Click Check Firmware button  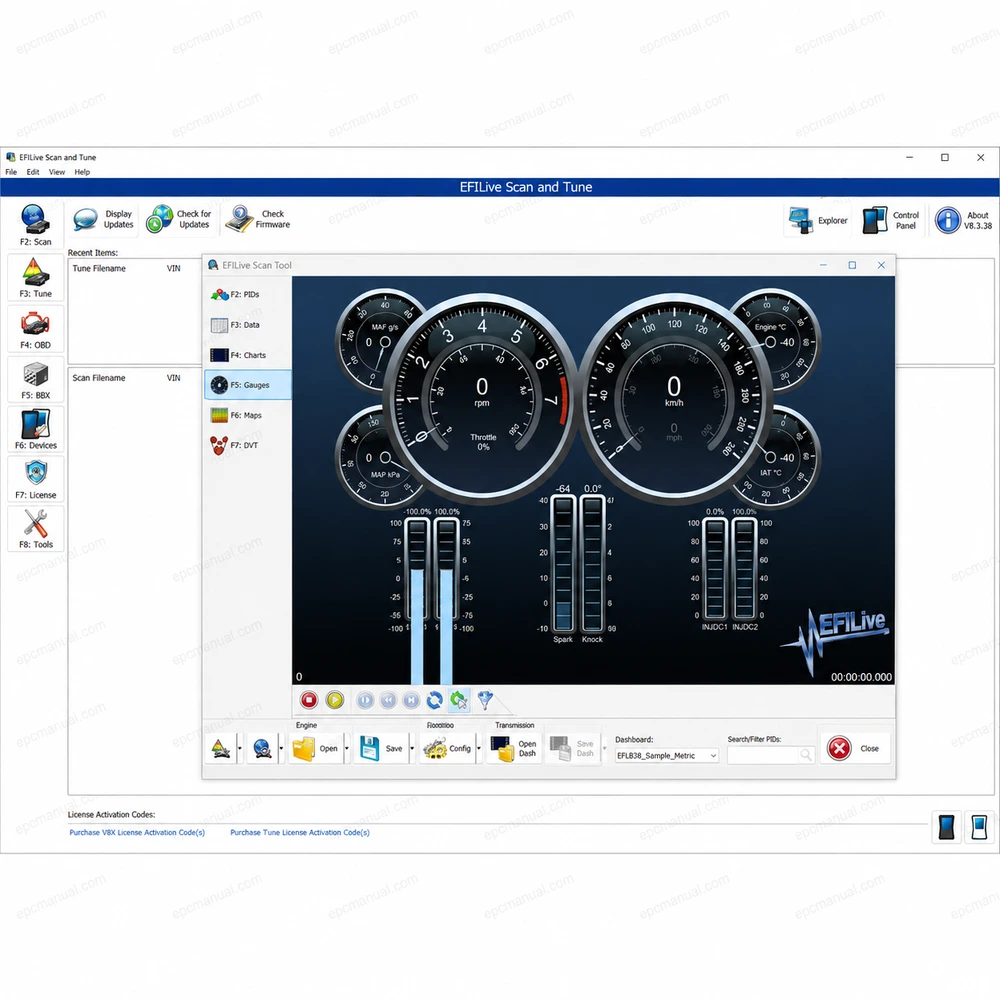258,219
